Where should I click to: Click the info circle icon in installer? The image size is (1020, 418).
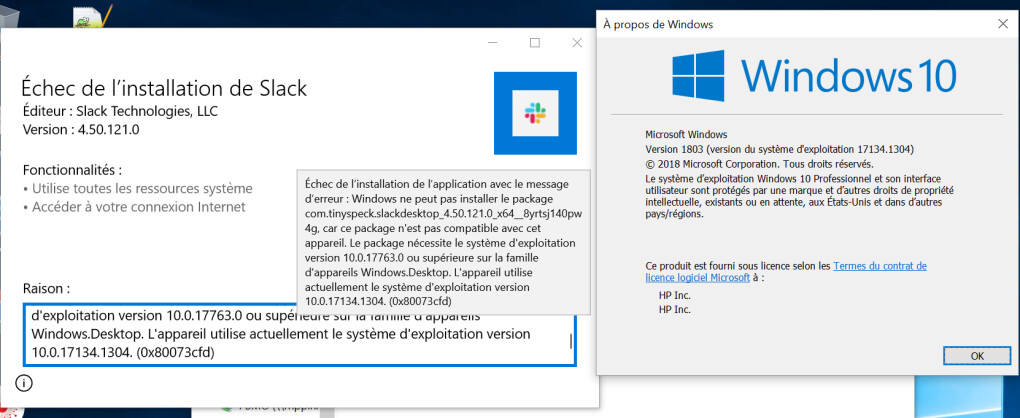pos(23,383)
